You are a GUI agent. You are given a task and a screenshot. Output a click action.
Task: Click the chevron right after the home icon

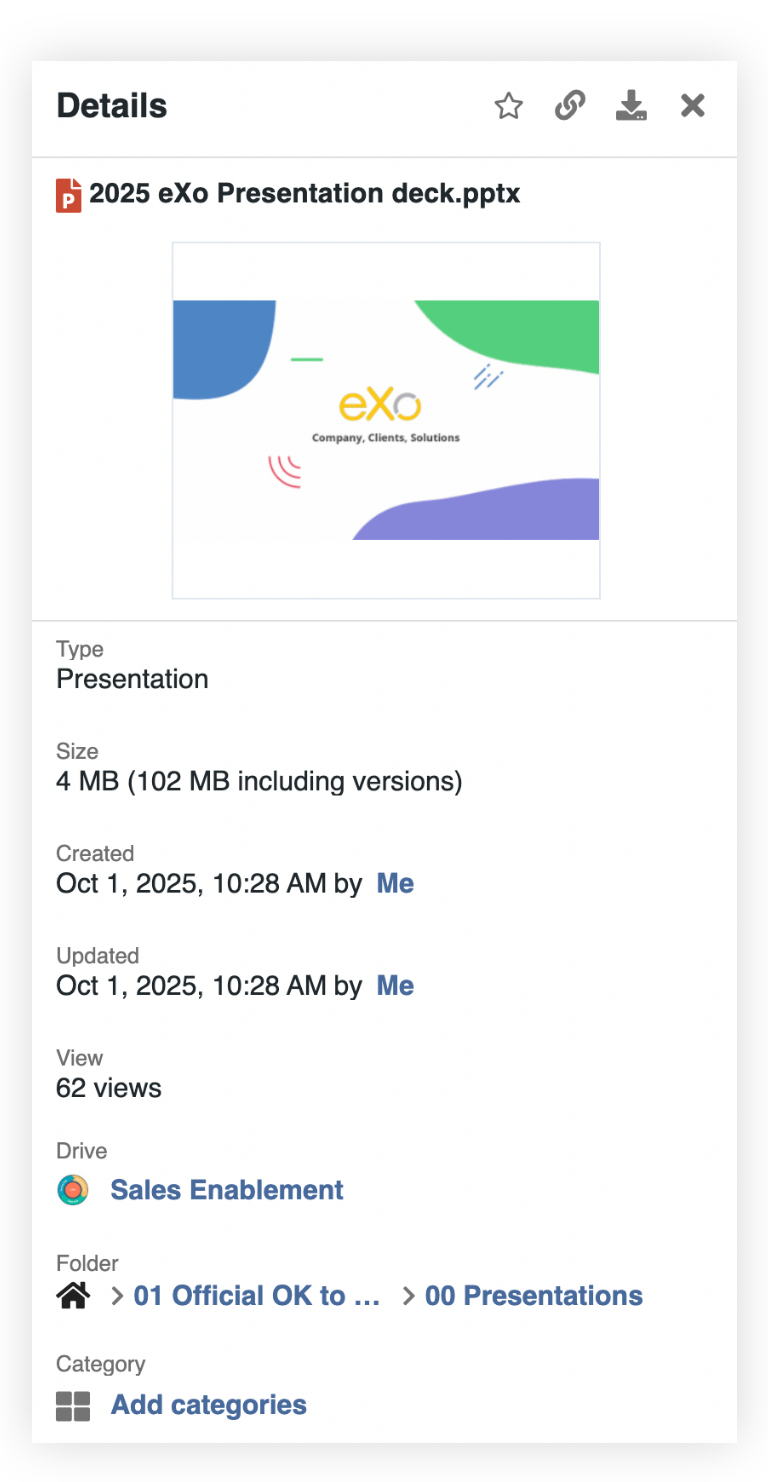117,1296
